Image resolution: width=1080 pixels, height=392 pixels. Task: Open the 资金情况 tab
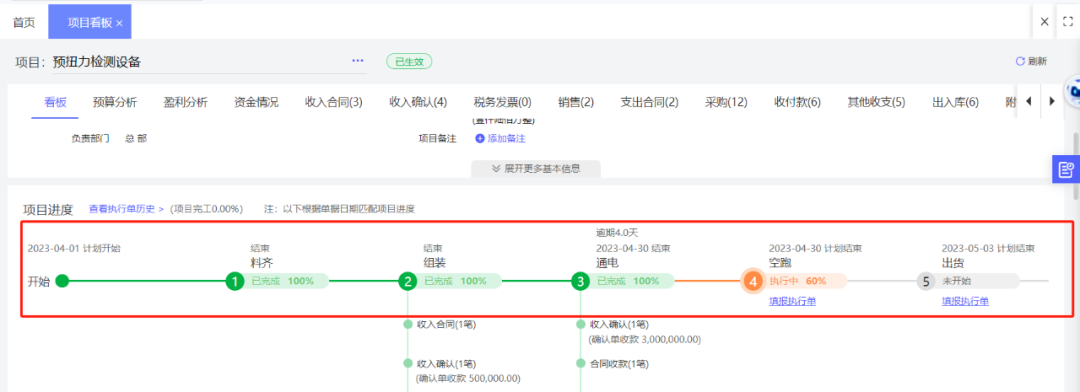click(x=256, y=103)
